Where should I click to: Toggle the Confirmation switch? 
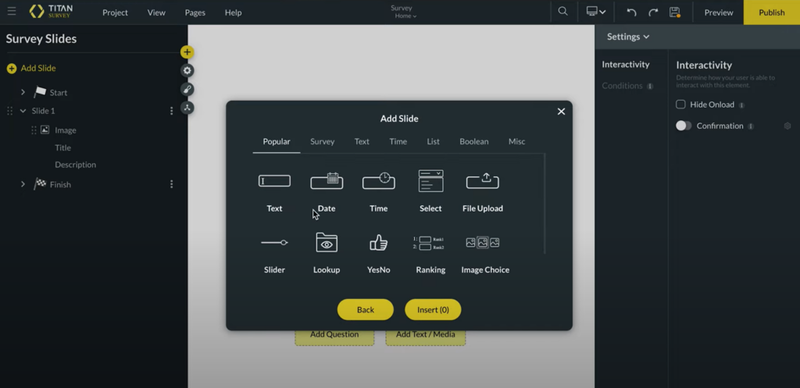tap(684, 126)
